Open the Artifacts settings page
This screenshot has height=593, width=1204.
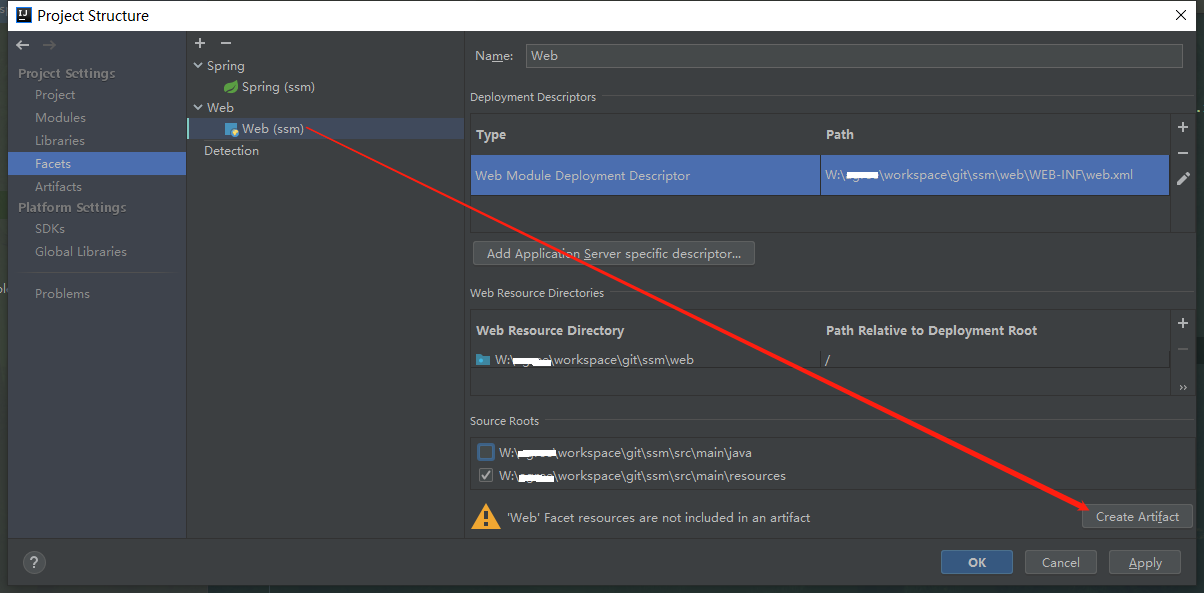tap(58, 187)
